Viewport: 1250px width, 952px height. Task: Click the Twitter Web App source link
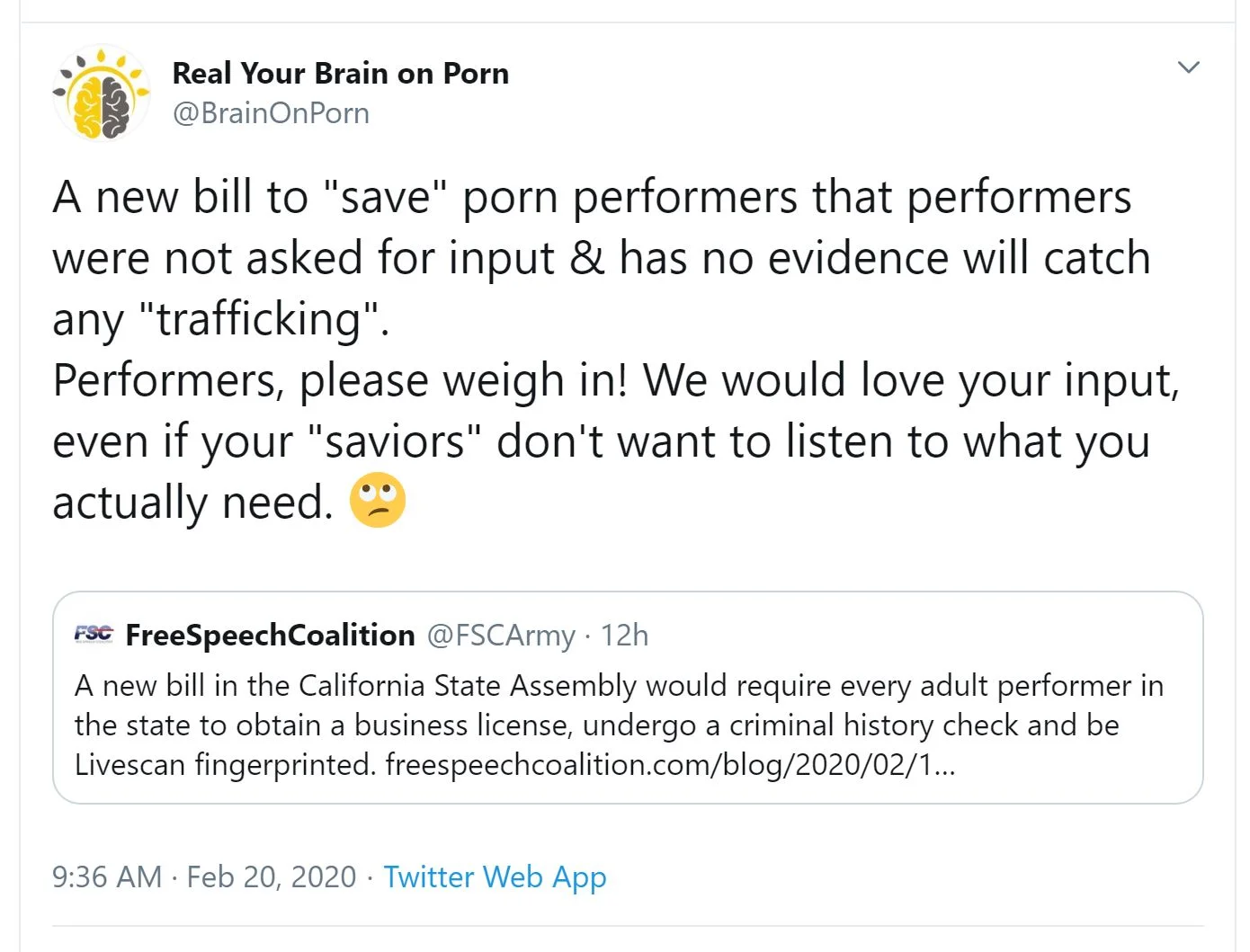pos(495,876)
